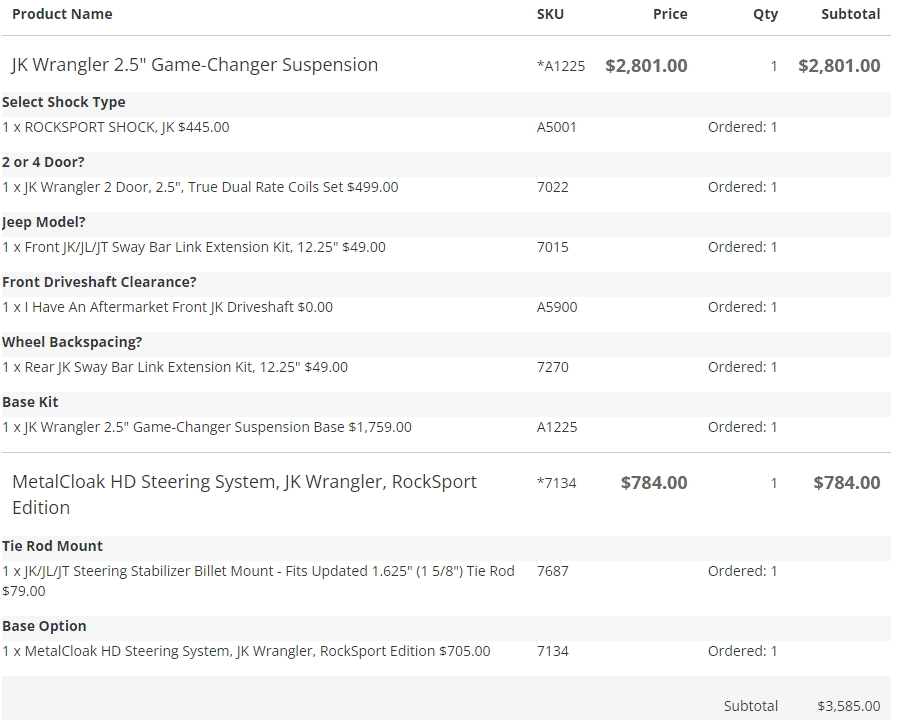Click SKU *A1225 in the first row
The image size is (900, 720).
[561, 66]
